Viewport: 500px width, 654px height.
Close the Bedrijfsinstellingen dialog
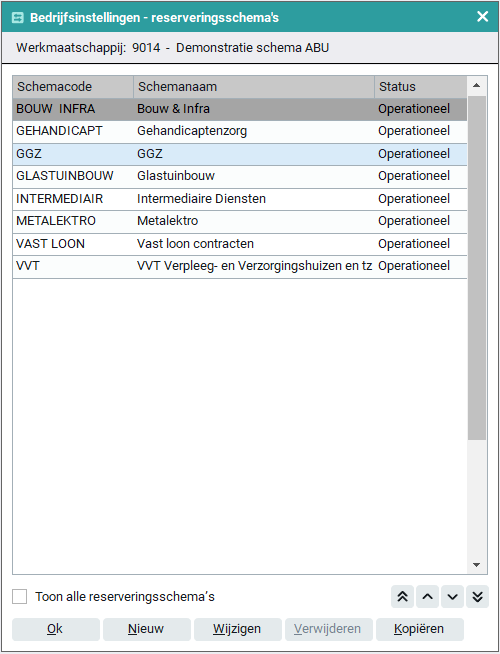point(482,17)
